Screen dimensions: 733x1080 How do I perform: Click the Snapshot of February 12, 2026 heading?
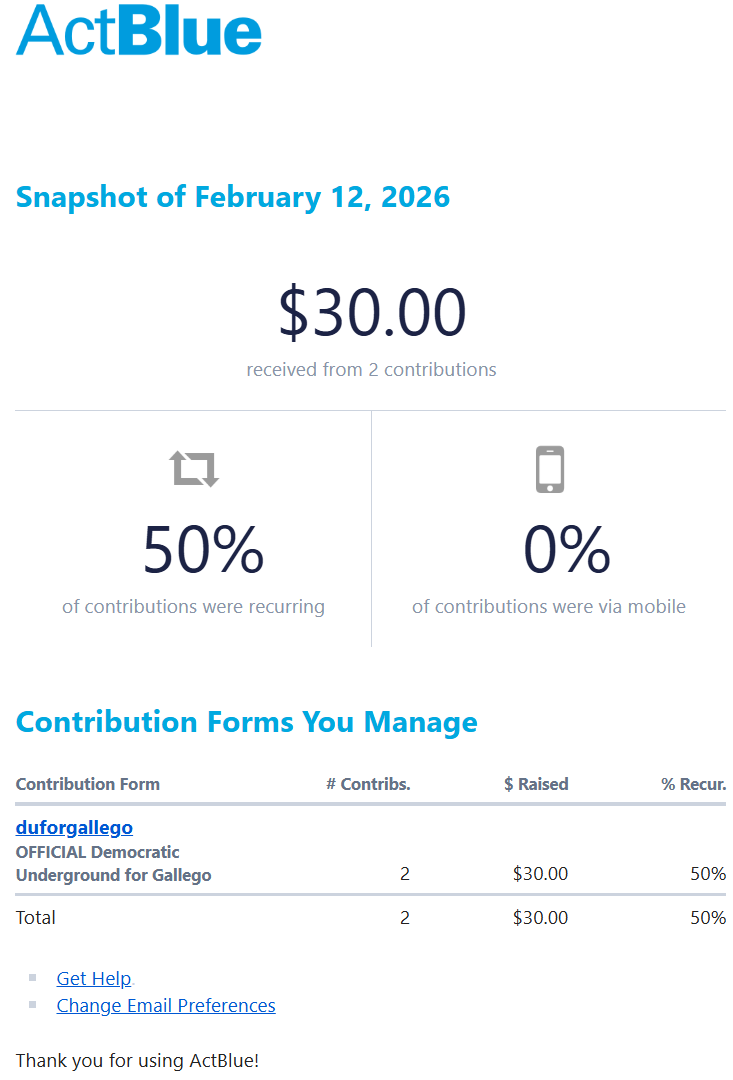pos(233,196)
